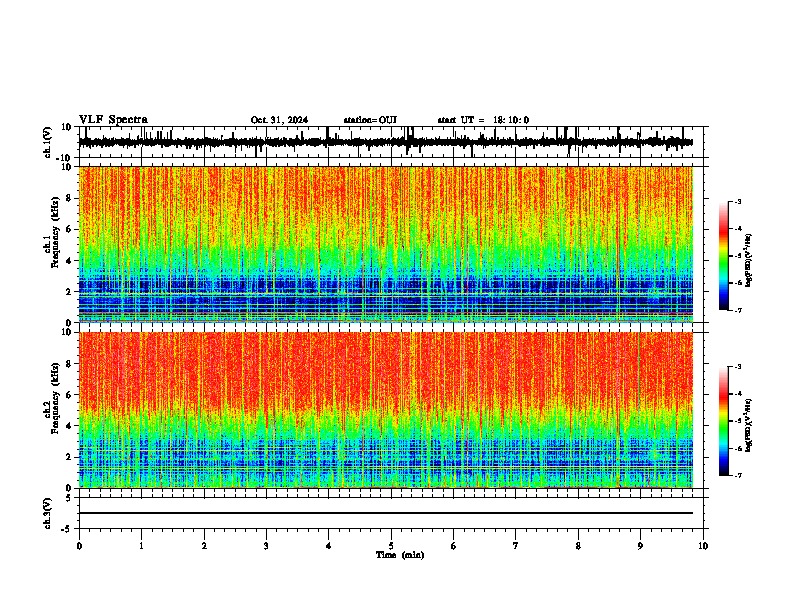792x612 pixels.
Task: Click the color scale bar beside ch.2 spectrogram
Action: [723, 421]
